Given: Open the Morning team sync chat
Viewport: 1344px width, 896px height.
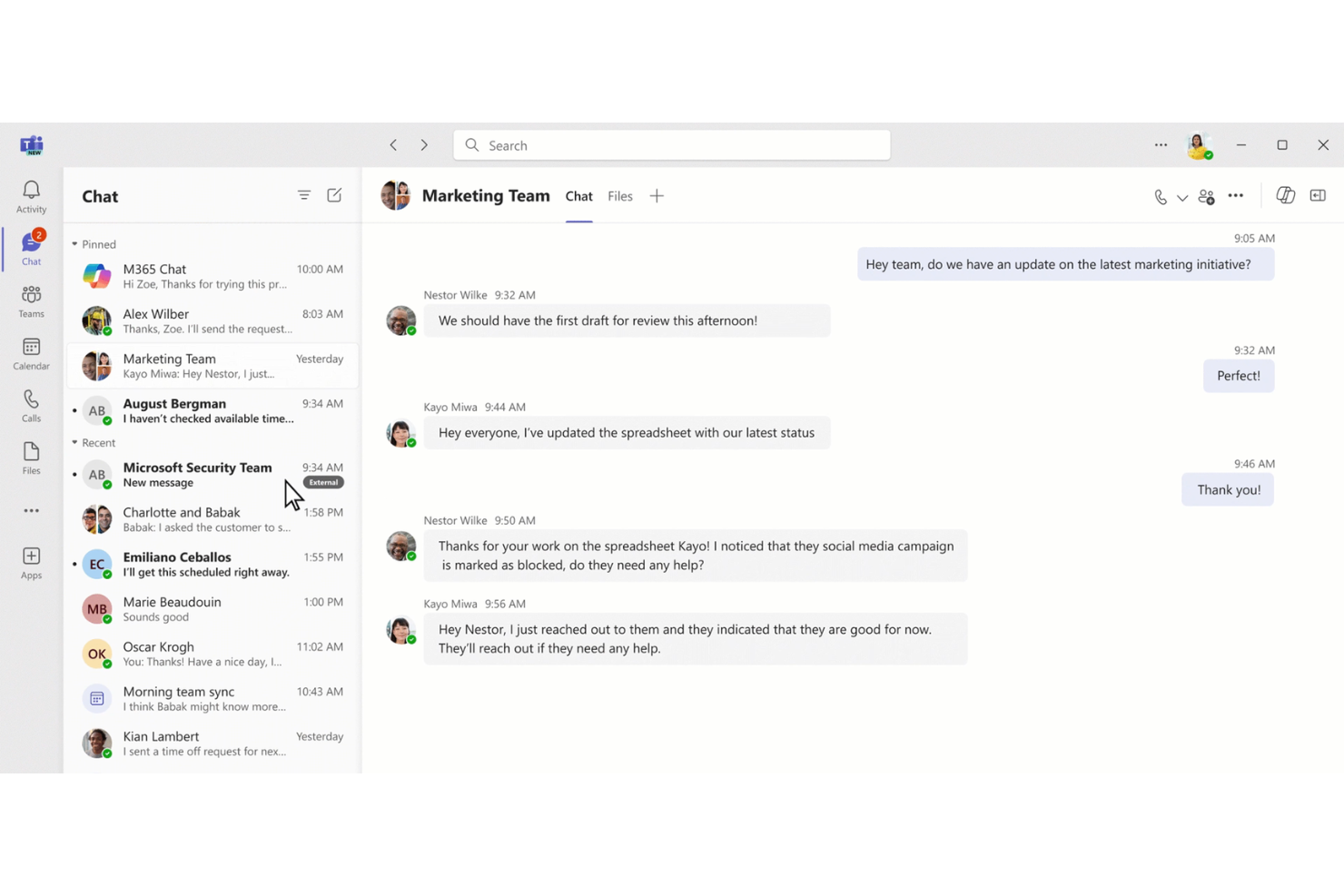Looking at the screenshot, I should pyautogui.click(x=212, y=698).
